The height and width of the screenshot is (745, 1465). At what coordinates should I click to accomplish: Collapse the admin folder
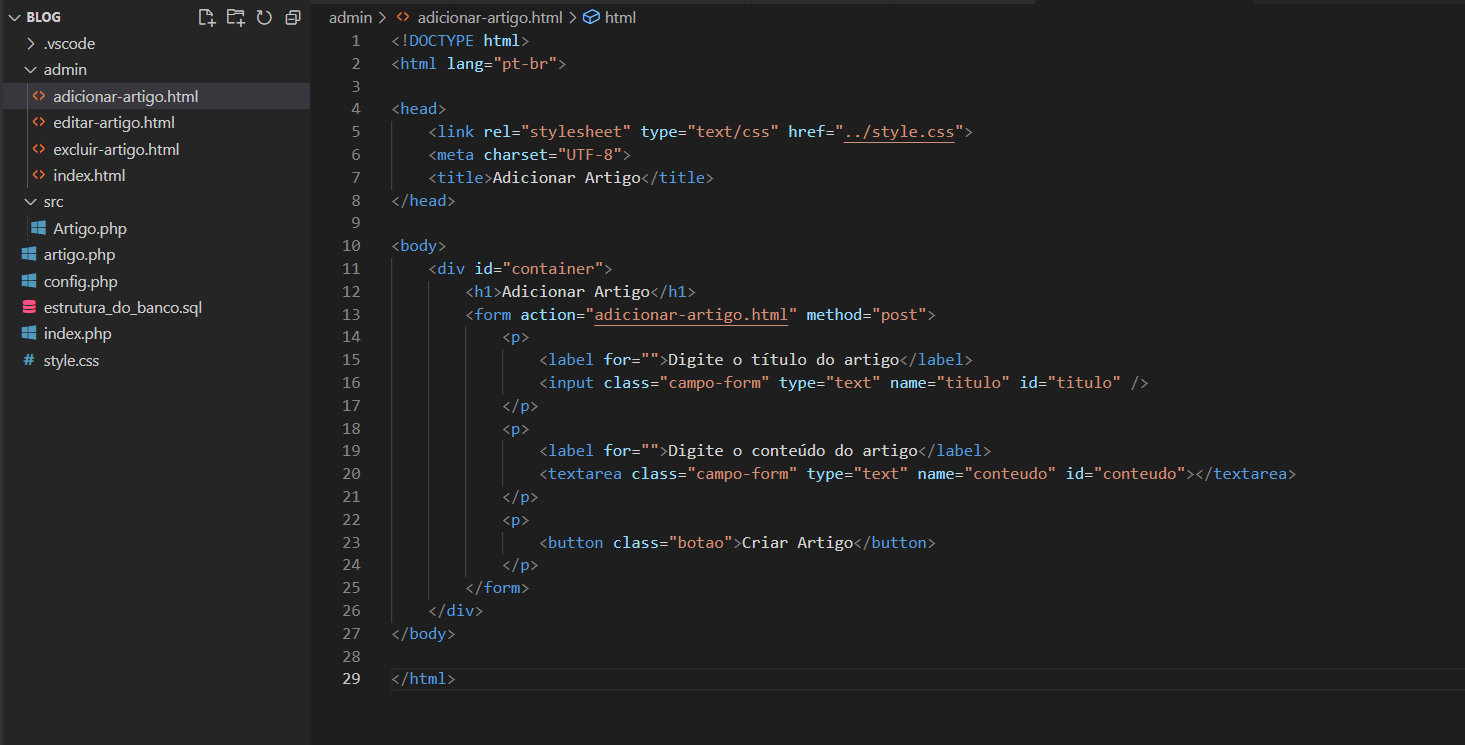click(x=31, y=70)
